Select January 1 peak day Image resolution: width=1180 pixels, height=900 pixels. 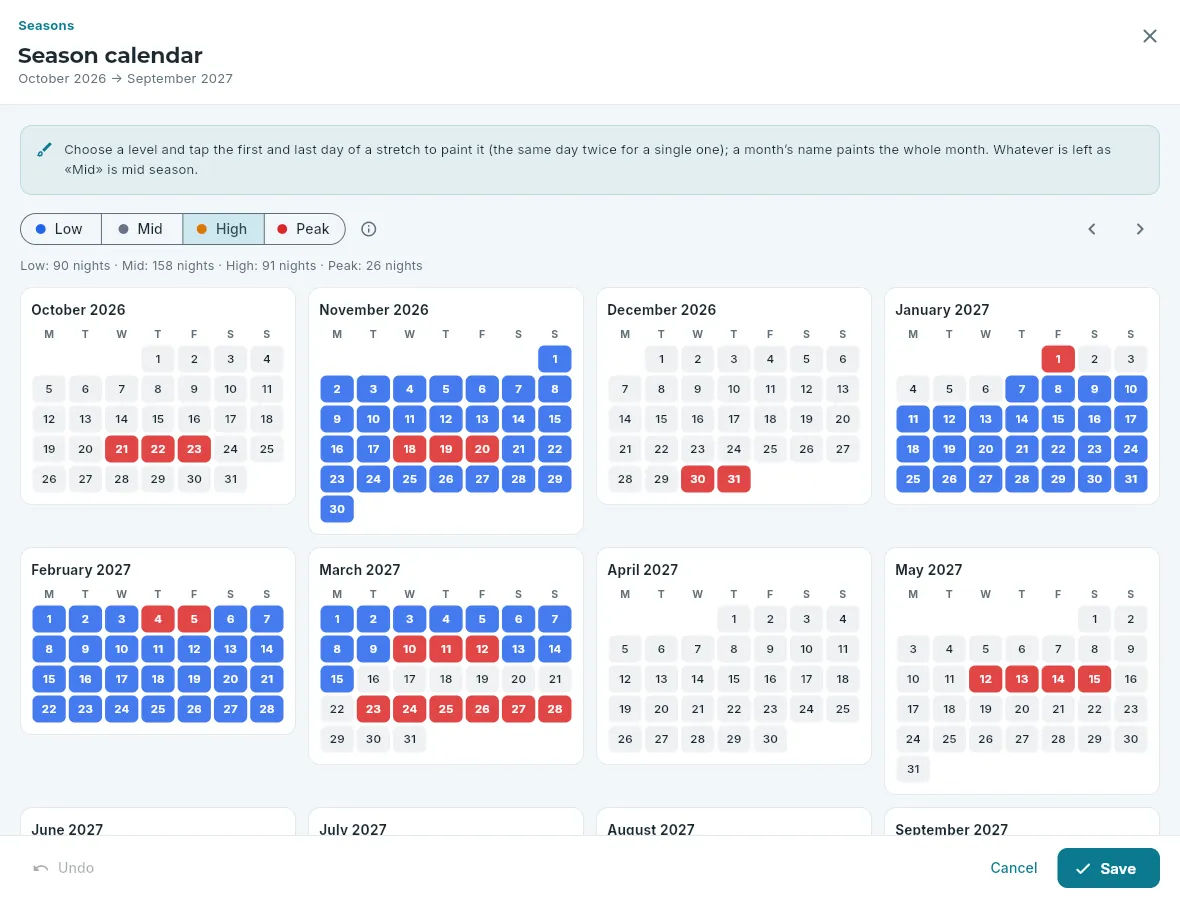1058,359
